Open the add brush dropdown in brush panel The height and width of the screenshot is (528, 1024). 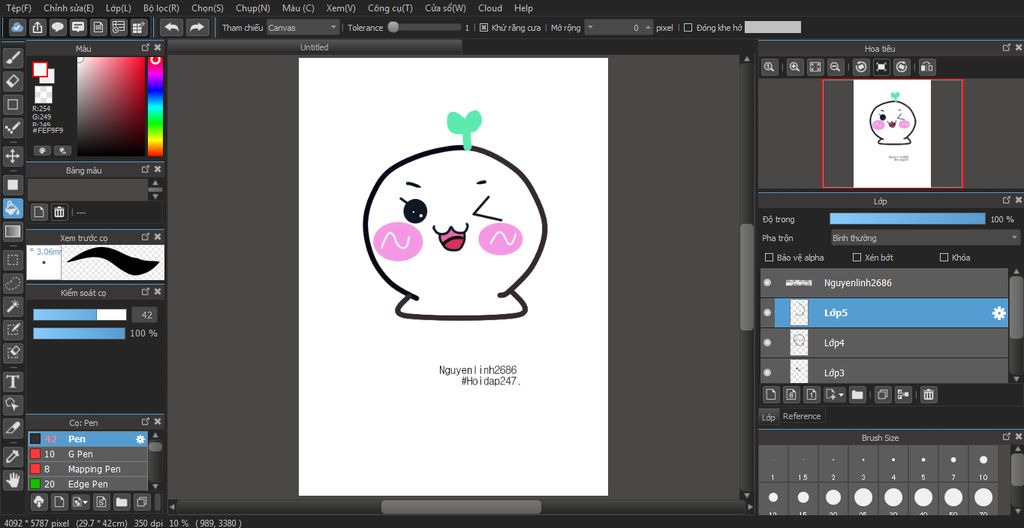[80, 502]
